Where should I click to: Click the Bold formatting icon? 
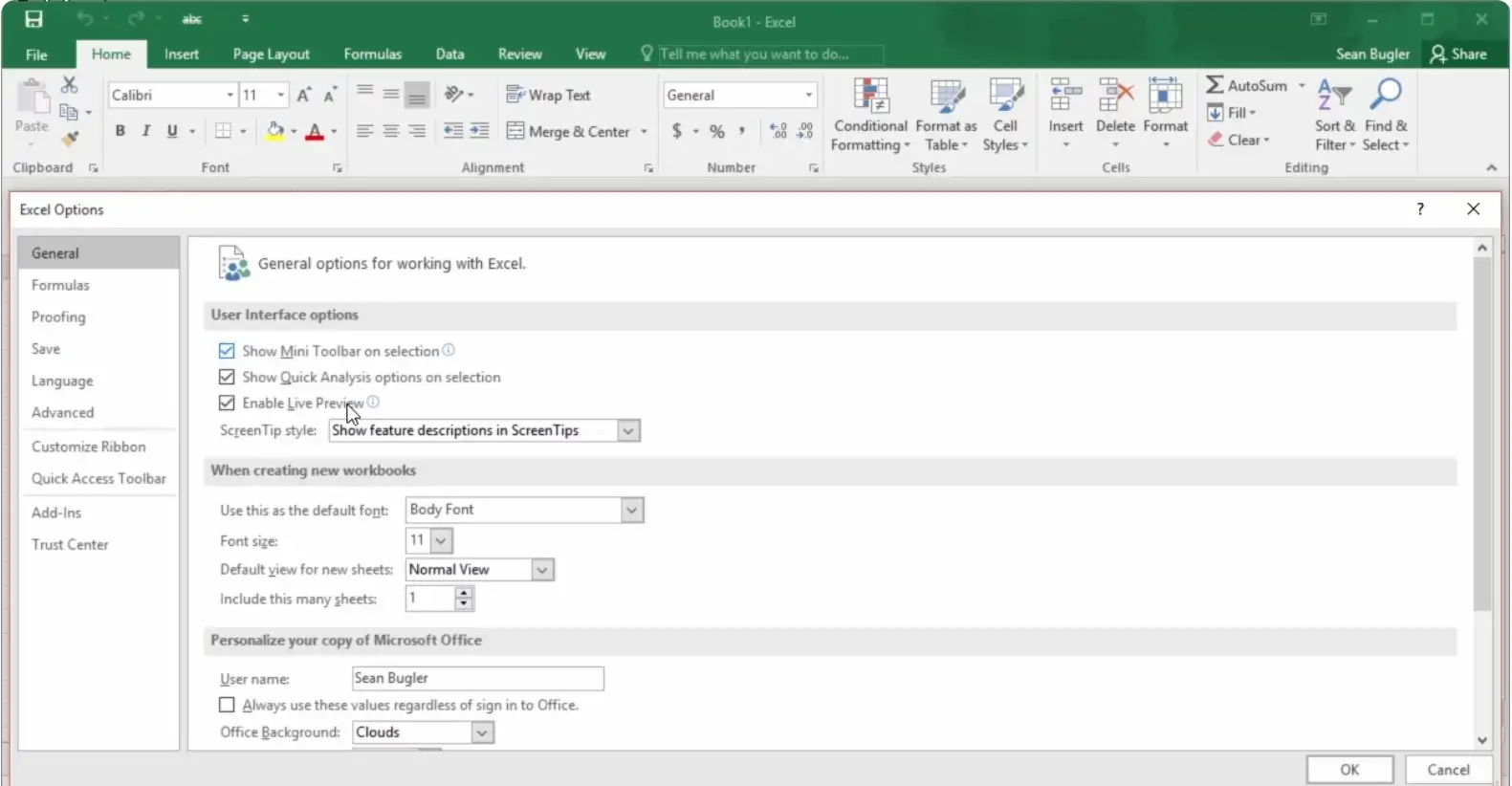click(121, 131)
